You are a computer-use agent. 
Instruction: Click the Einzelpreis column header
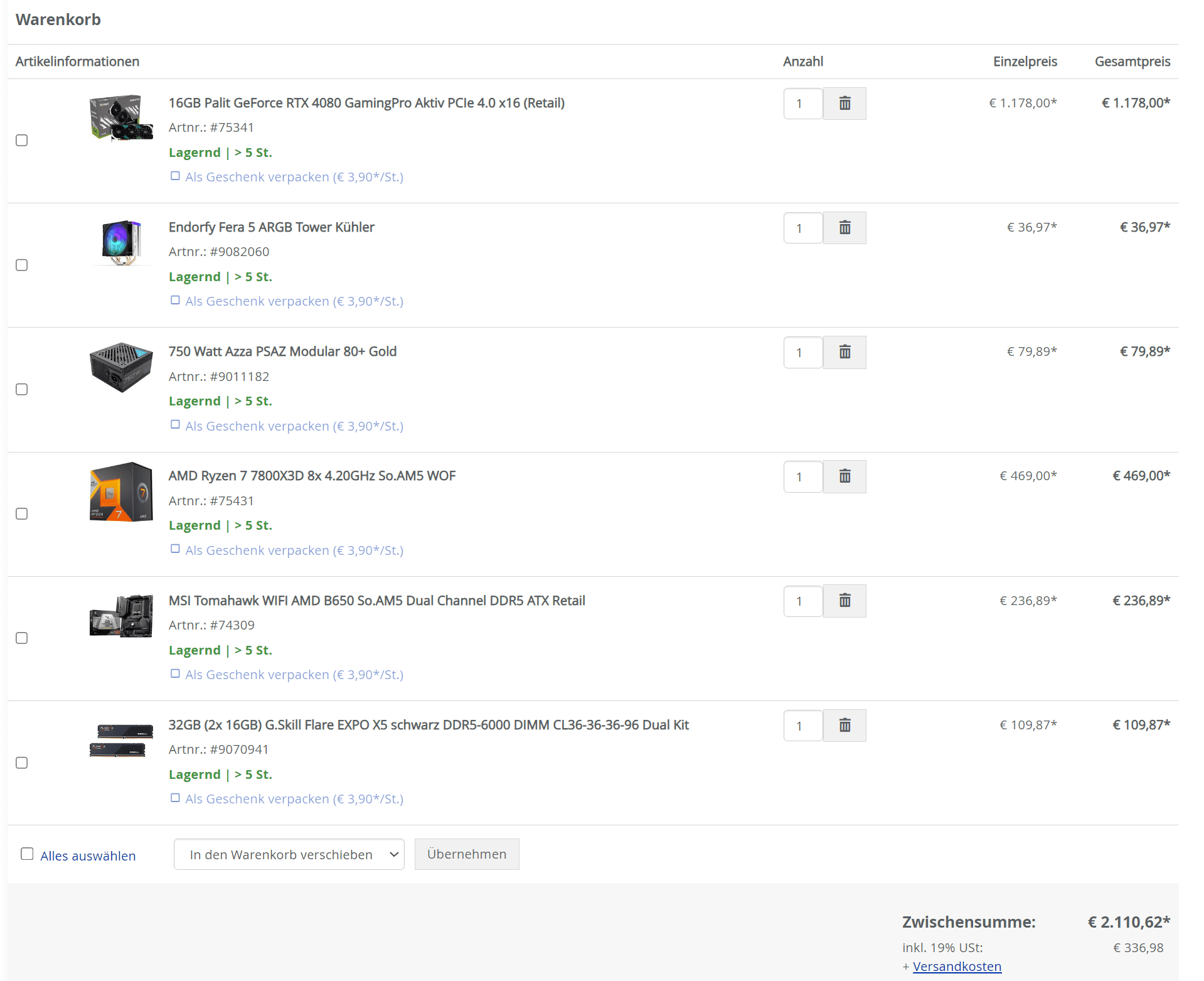point(1025,62)
